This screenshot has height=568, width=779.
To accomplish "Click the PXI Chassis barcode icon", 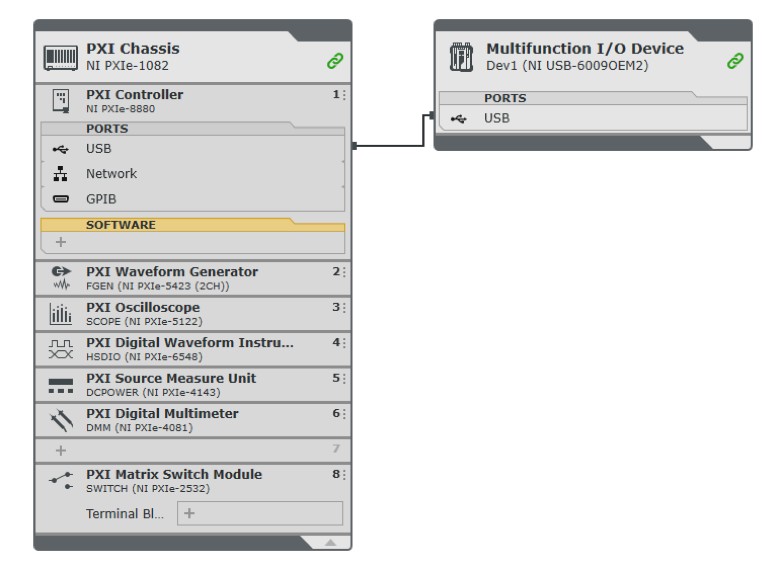I will coord(61,58).
